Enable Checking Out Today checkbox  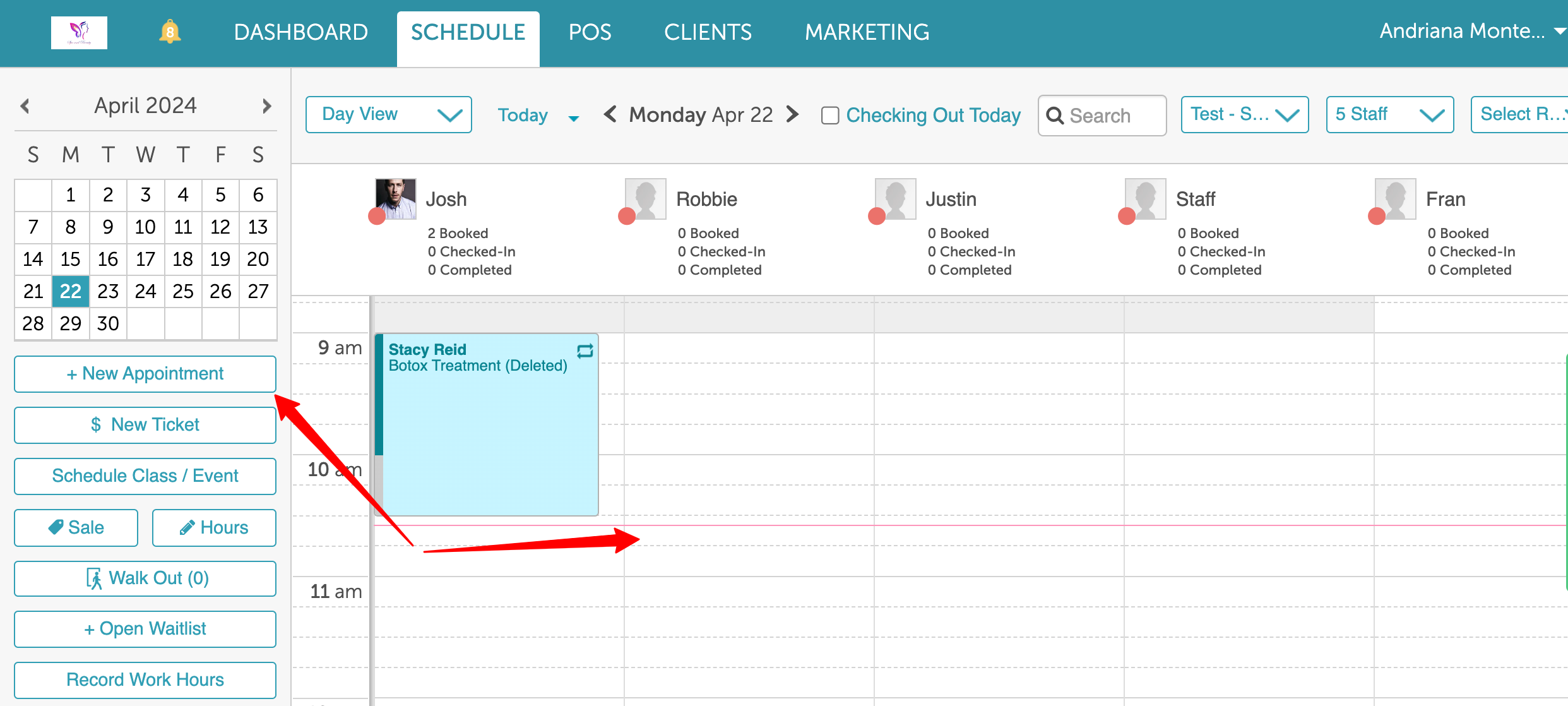click(829, 116)
